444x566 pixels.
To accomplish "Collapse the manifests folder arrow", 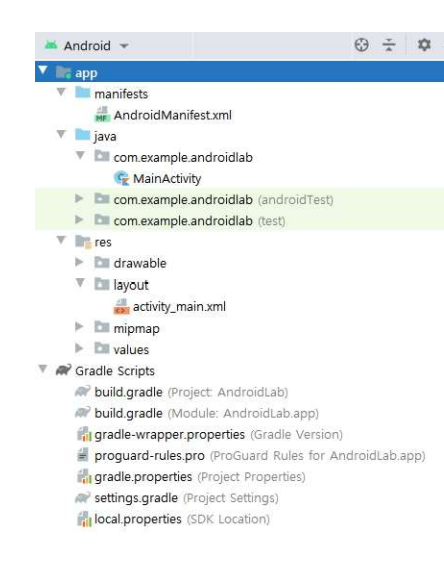I will [61, 92].
